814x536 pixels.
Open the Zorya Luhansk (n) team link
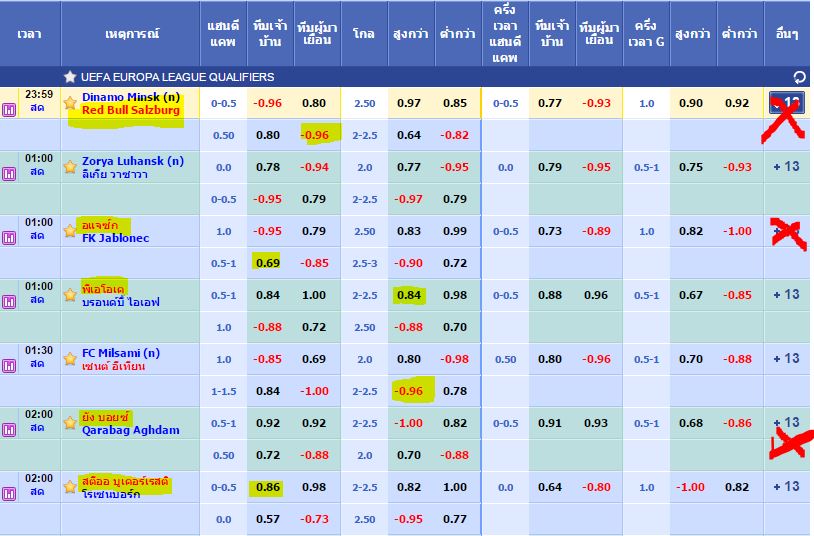pos(133,161)
